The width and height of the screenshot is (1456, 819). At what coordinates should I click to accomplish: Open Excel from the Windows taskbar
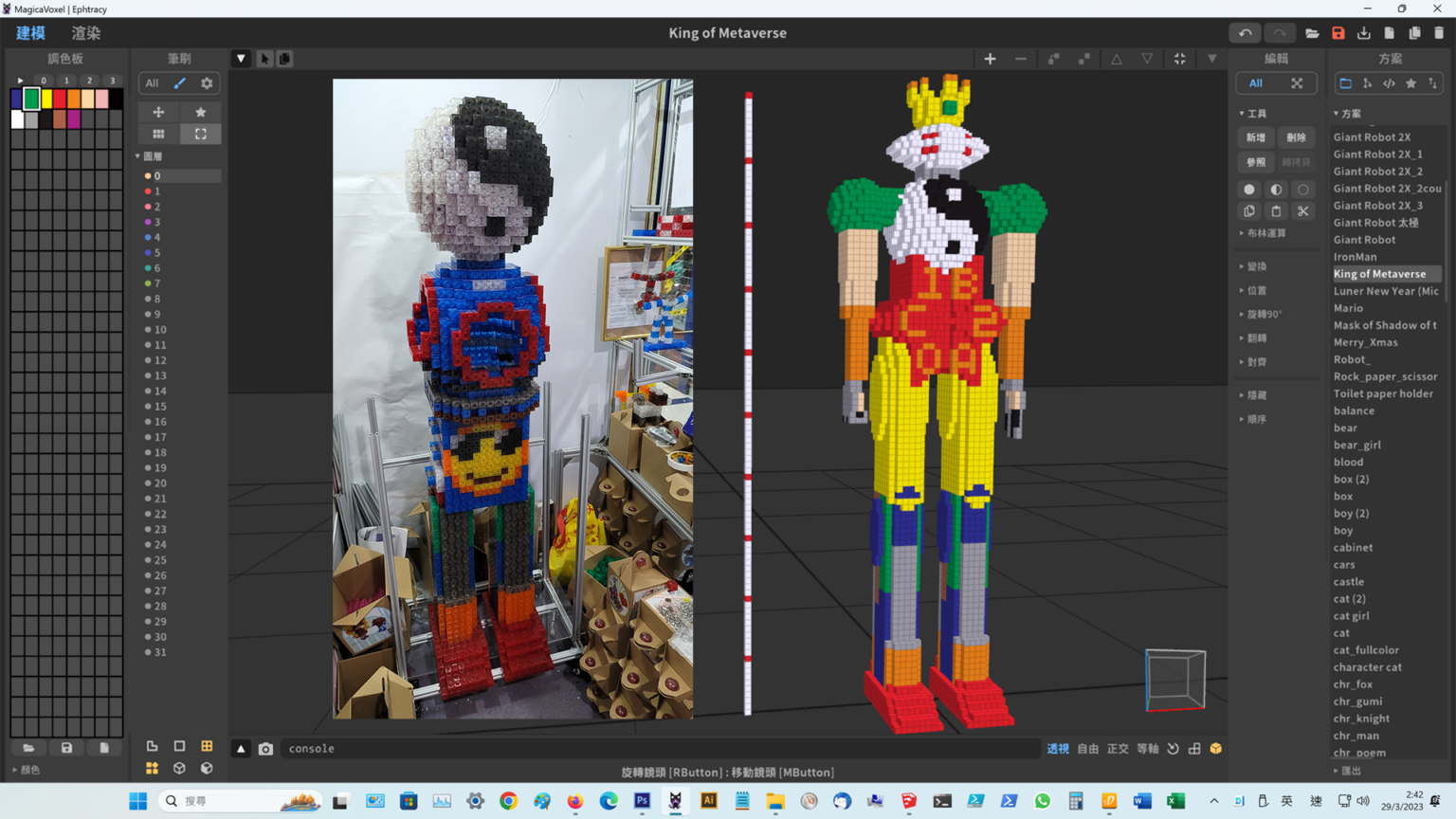(x=1175, y=801)
